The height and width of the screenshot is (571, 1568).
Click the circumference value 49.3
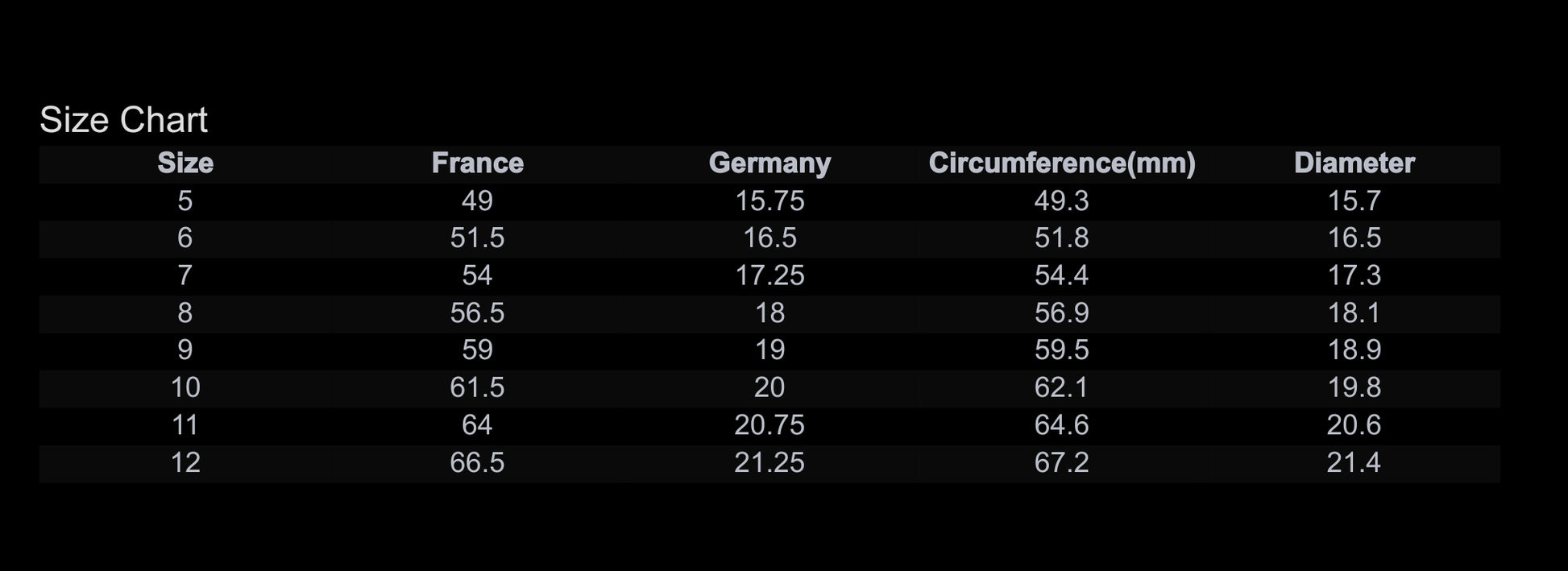pyautogui.click(x=1062, y=201)
